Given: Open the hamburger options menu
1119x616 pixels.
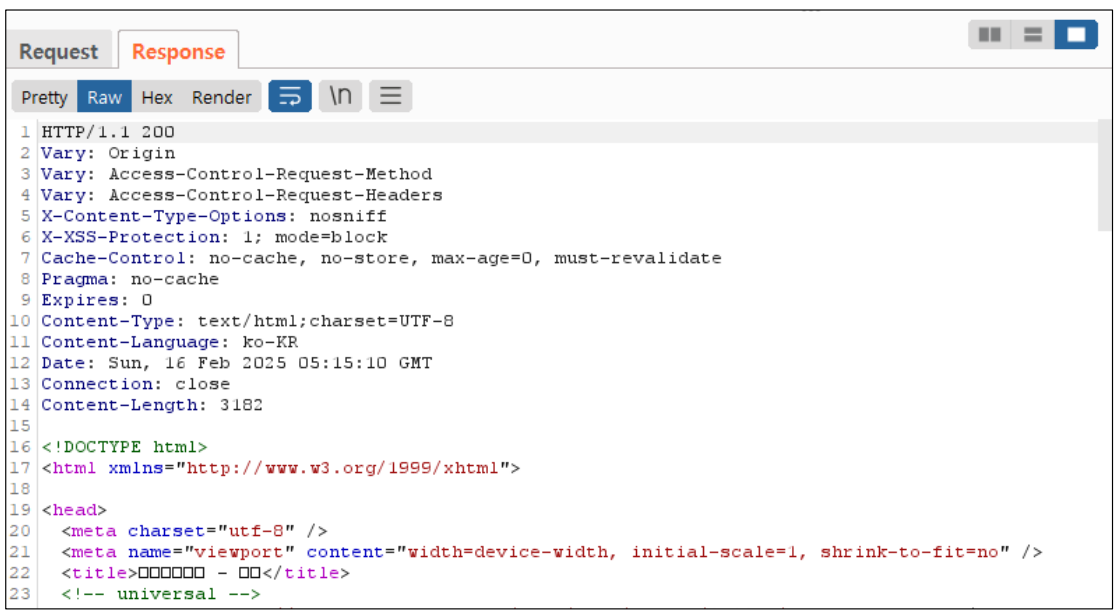Looking at the screenshot, I should (391, 97).
